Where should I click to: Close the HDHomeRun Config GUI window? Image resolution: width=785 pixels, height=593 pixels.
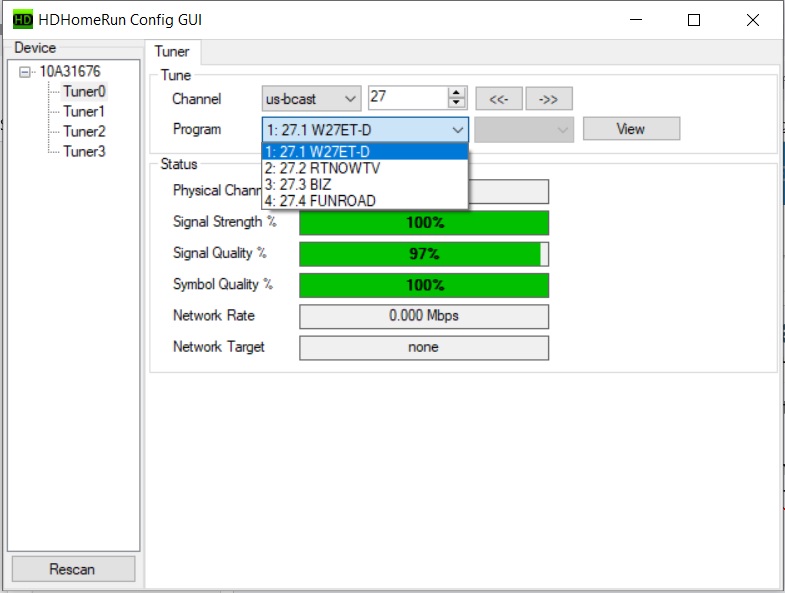tap(752, 20)
